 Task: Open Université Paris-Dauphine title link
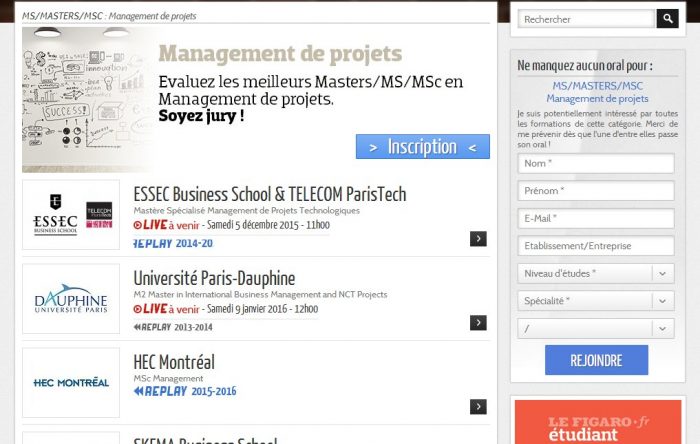(x=214, y=278)
